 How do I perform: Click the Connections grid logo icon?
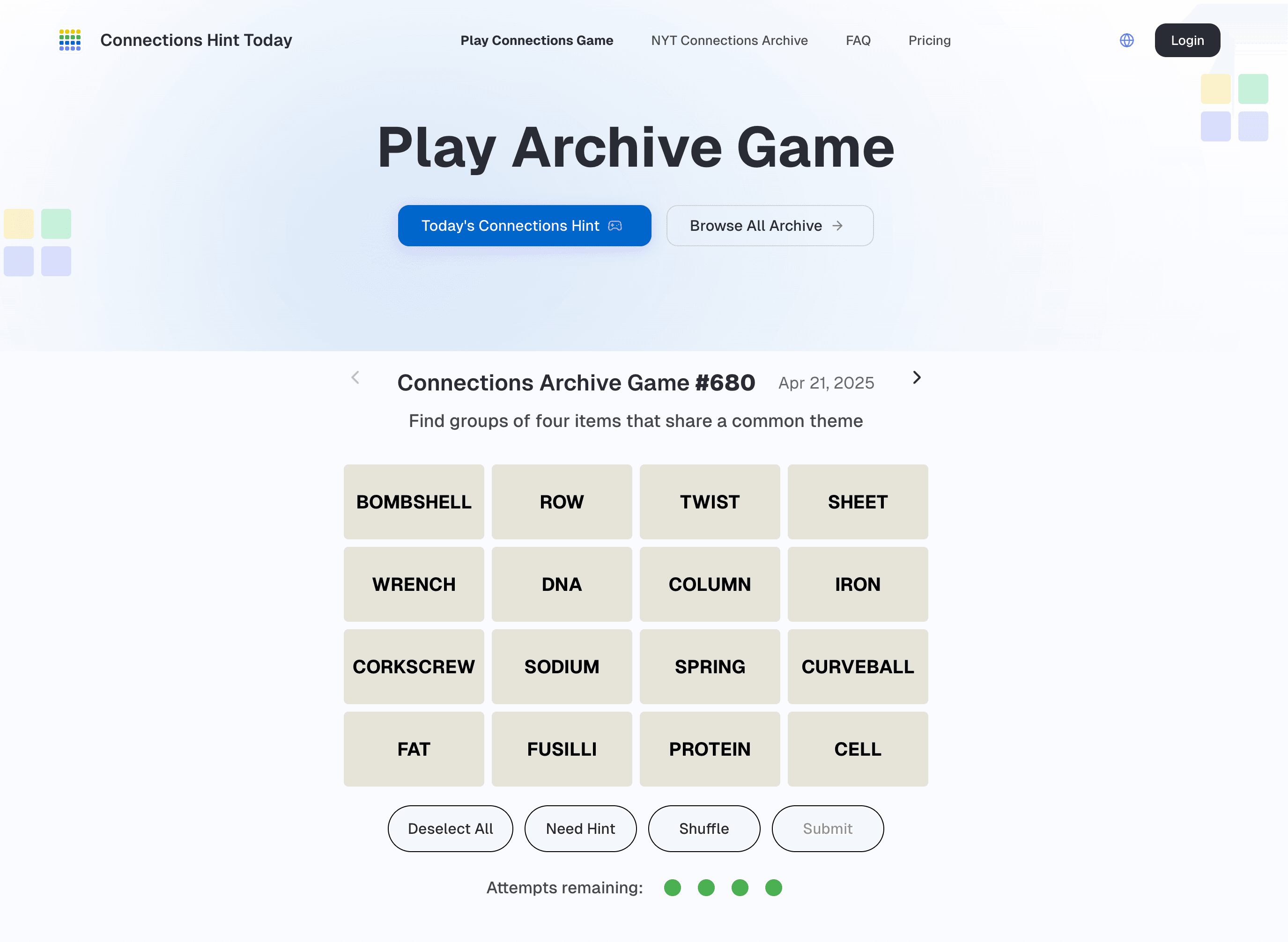70,40
